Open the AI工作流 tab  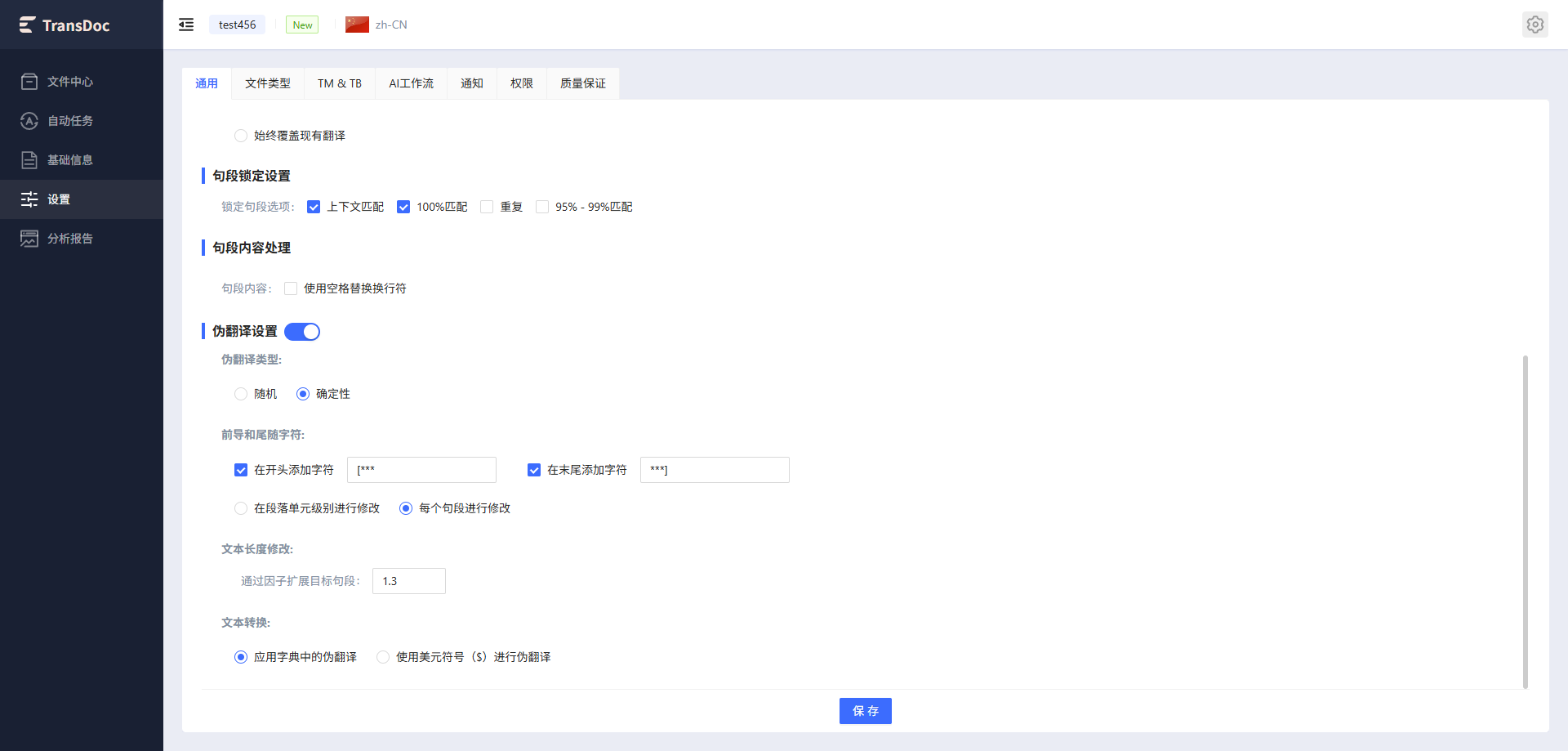(x=412, y=83)
